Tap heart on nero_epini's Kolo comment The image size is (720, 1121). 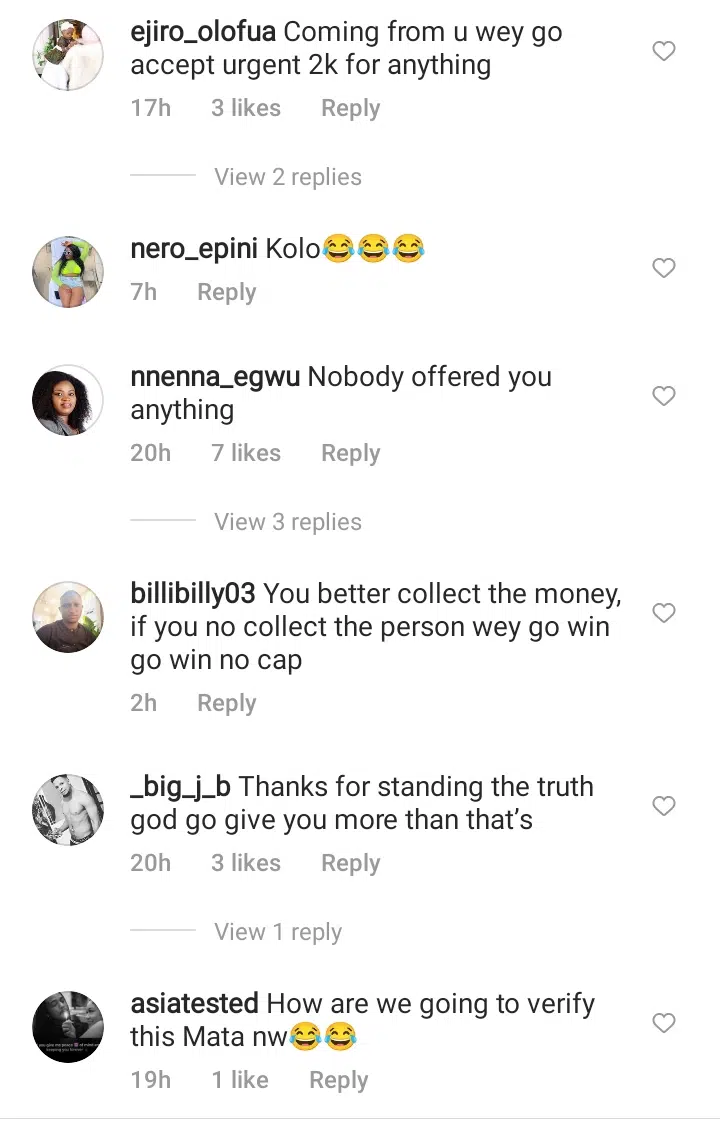[664, 268]
